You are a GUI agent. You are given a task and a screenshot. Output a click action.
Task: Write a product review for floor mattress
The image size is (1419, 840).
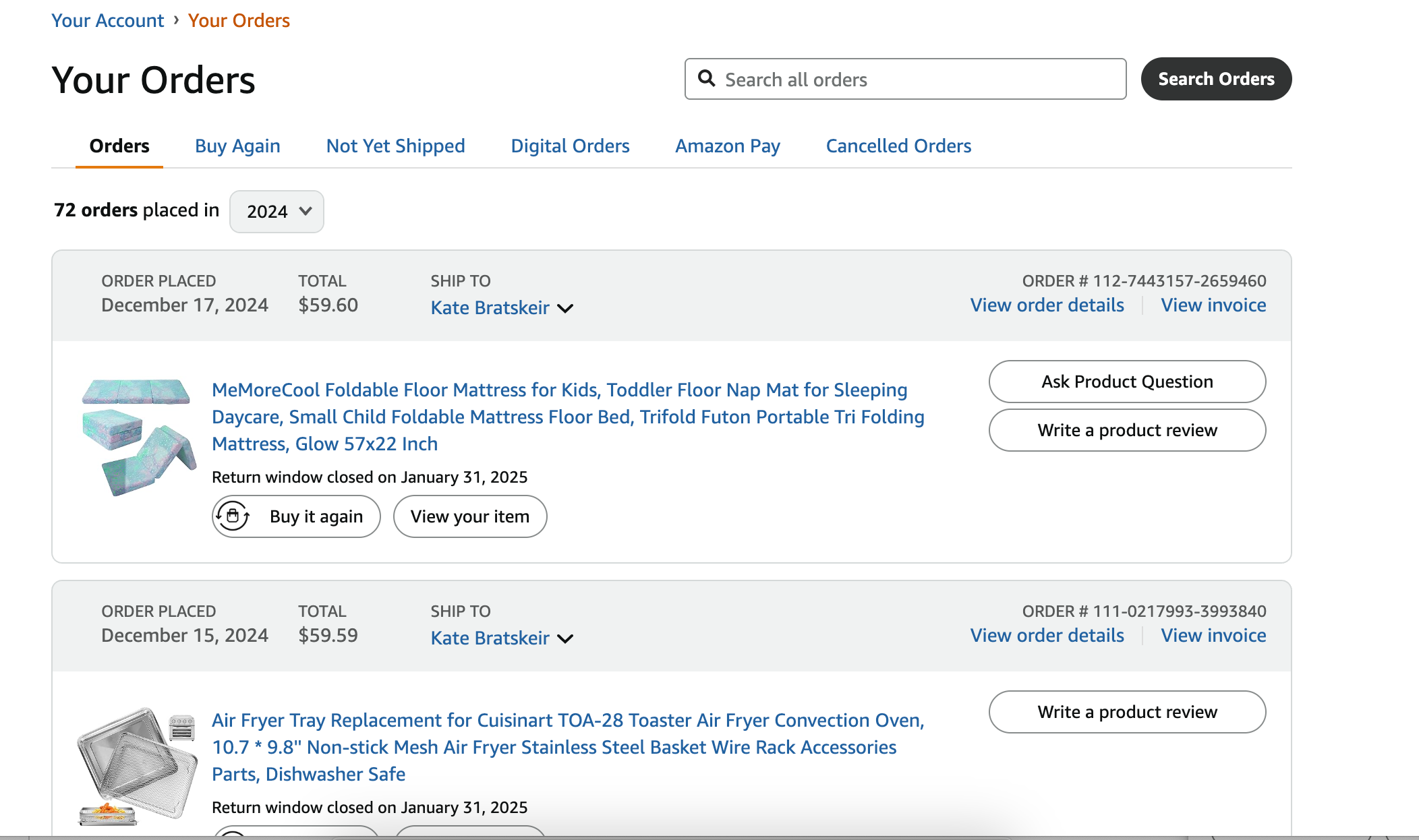click(x=1127, y=430)
